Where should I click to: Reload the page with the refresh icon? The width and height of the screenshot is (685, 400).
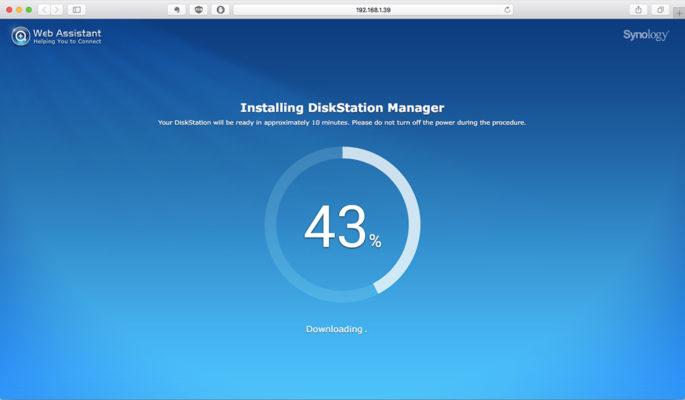click(x=507, y=10)
